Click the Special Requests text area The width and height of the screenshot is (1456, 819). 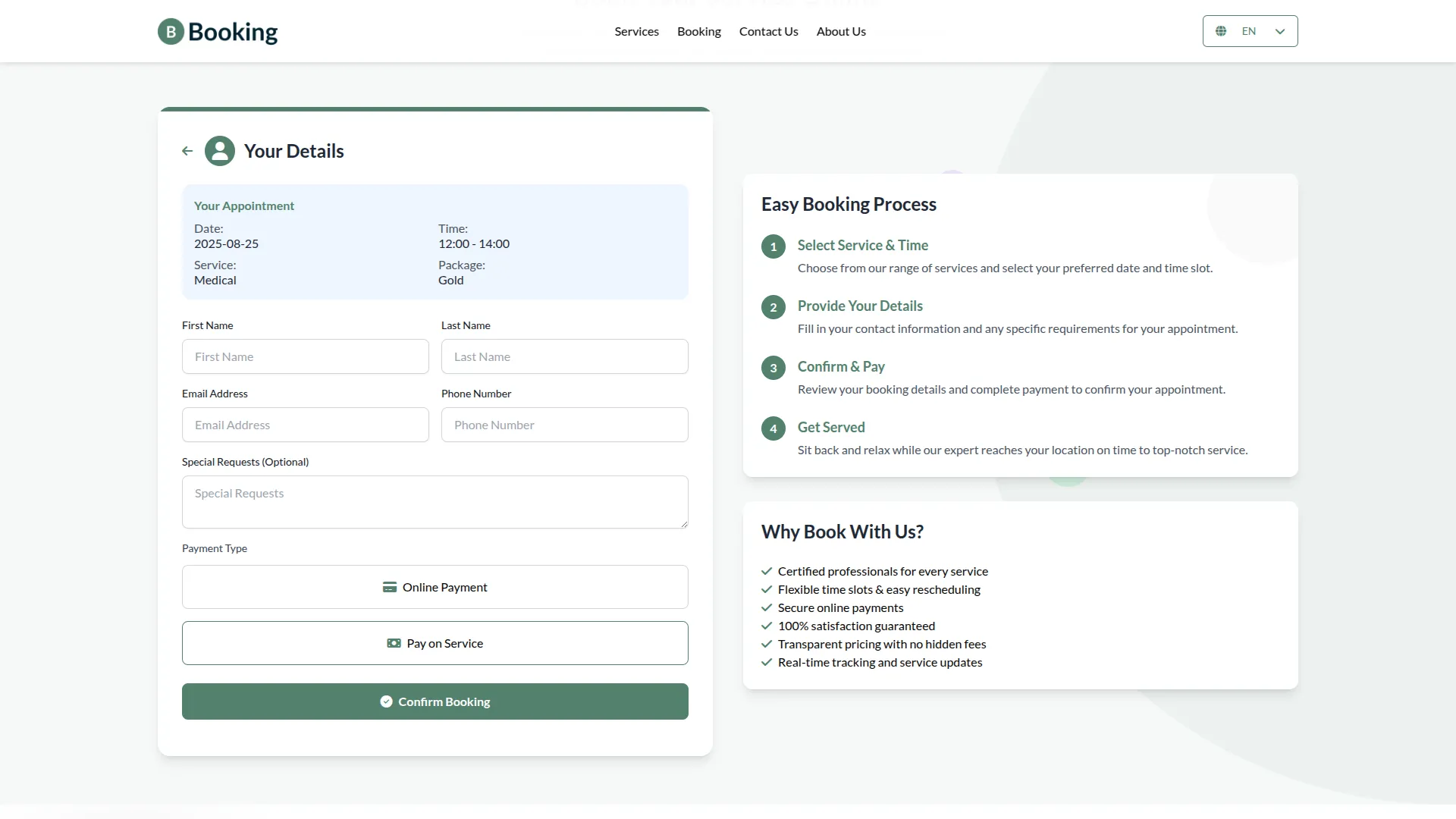pyautogui.click(x=435, y=502)
